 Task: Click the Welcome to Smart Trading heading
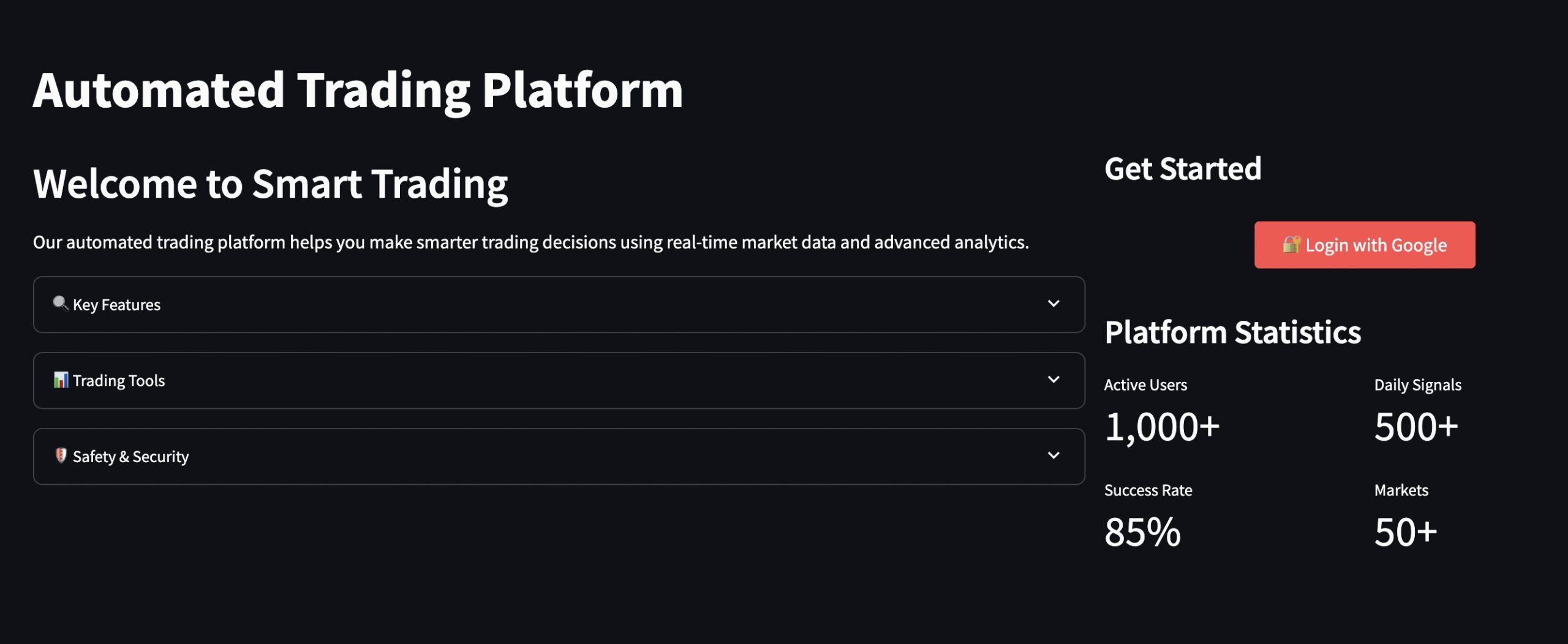click(270, 184)
